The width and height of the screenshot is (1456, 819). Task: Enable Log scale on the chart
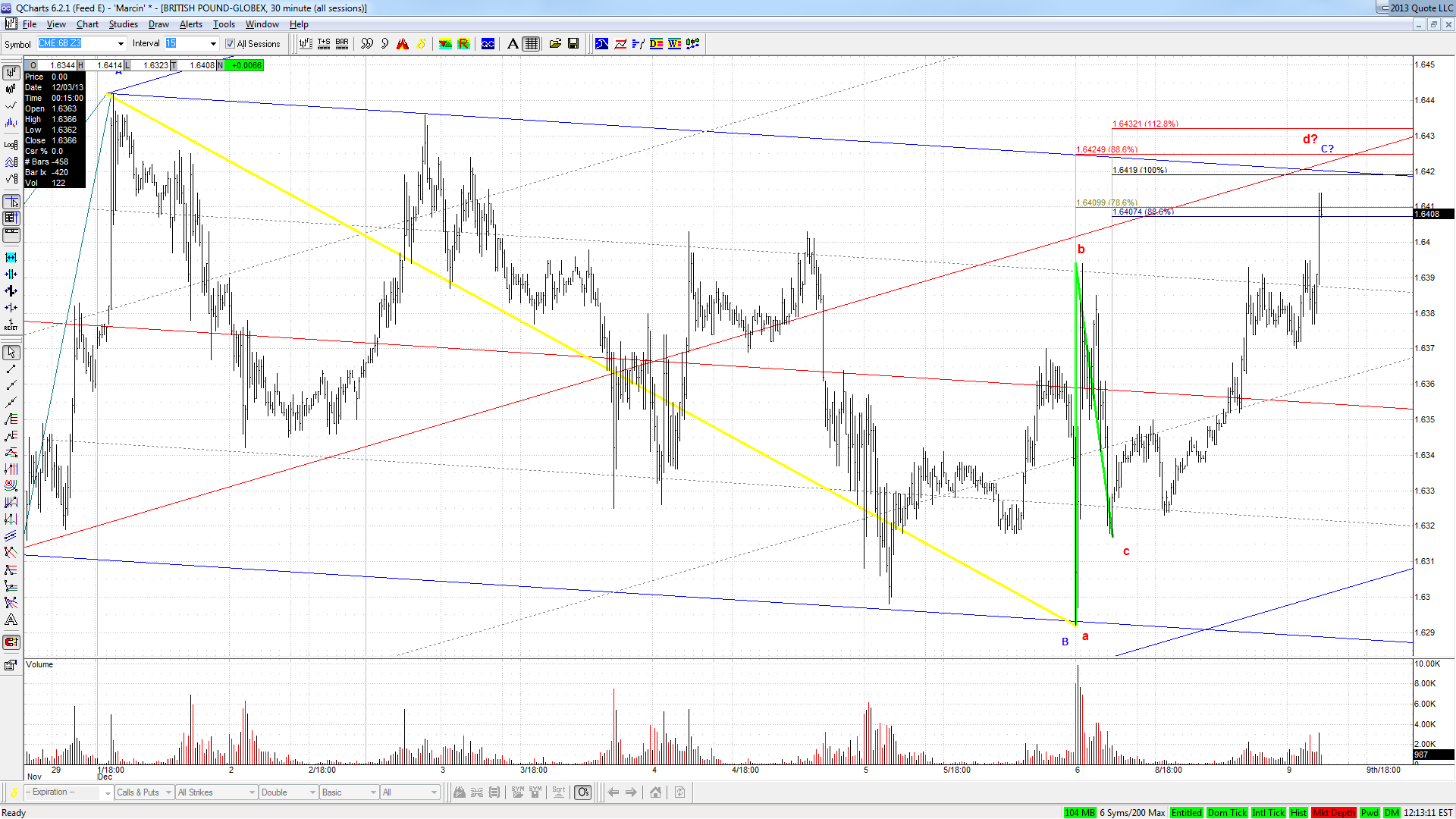click(11, 144)
